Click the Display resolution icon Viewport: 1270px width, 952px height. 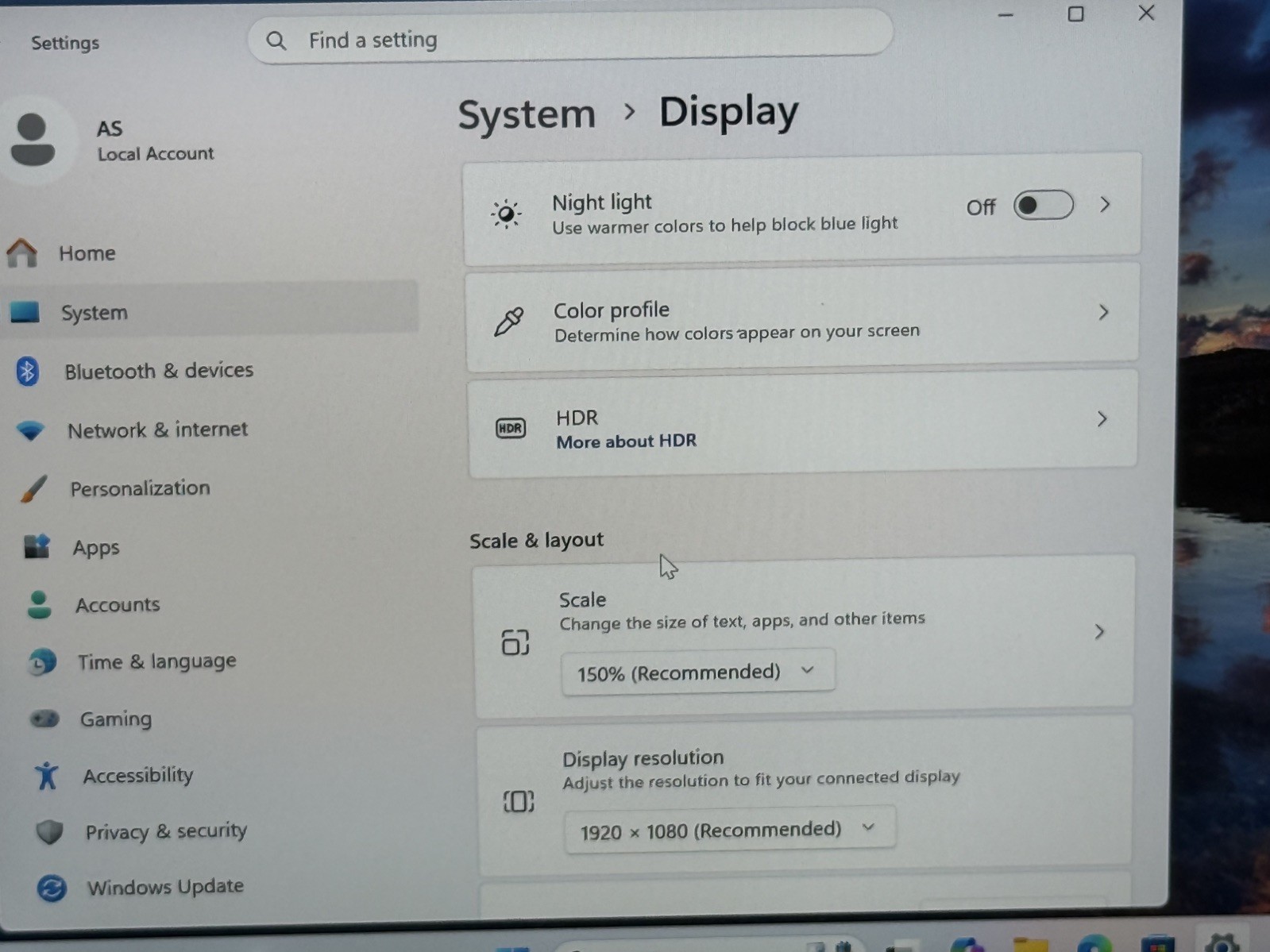[x=518, y=801]
